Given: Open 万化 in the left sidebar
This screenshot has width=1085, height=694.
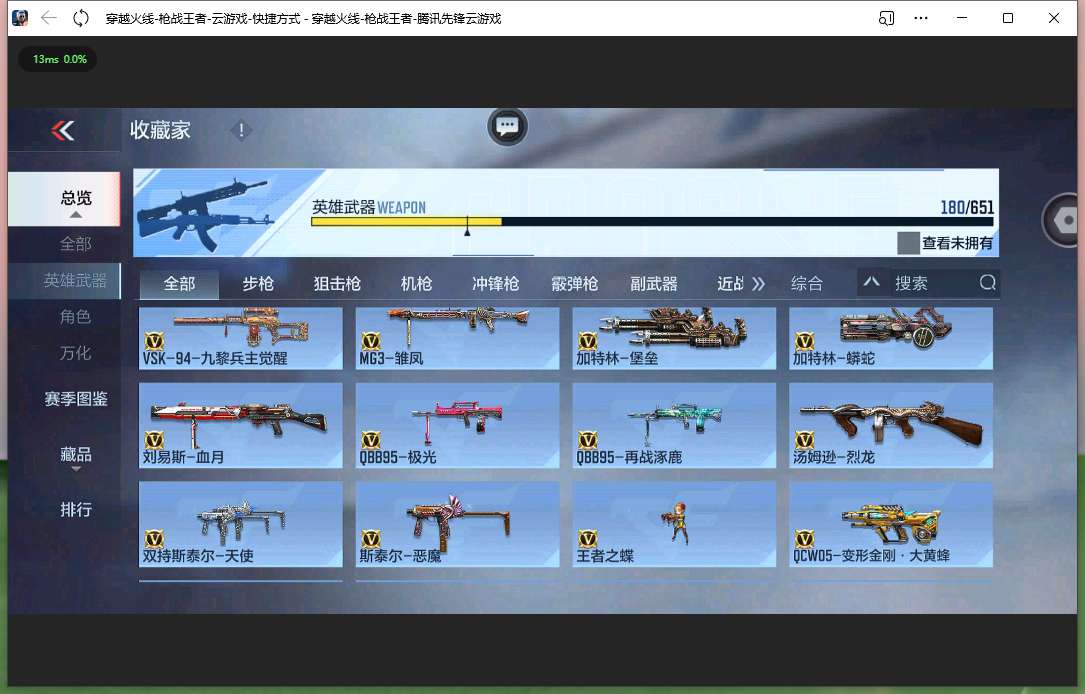Looking at the screenshot, I should point(75,353).
